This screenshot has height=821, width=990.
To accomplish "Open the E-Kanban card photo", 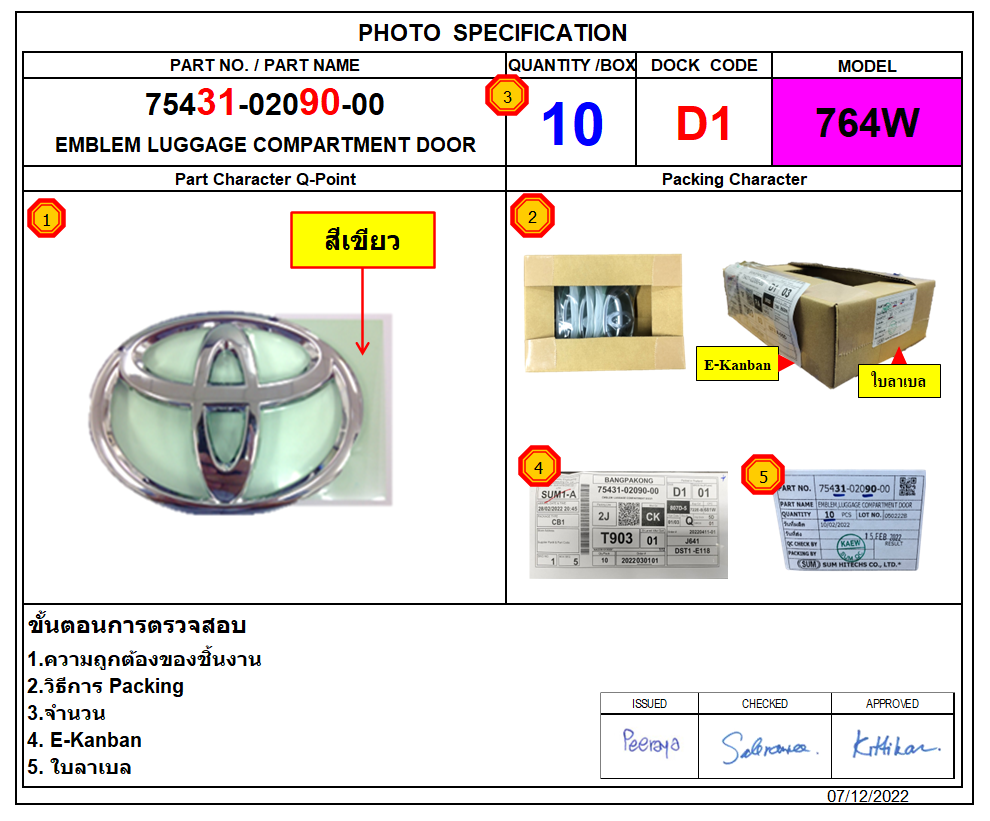I will tap(629, 525).
